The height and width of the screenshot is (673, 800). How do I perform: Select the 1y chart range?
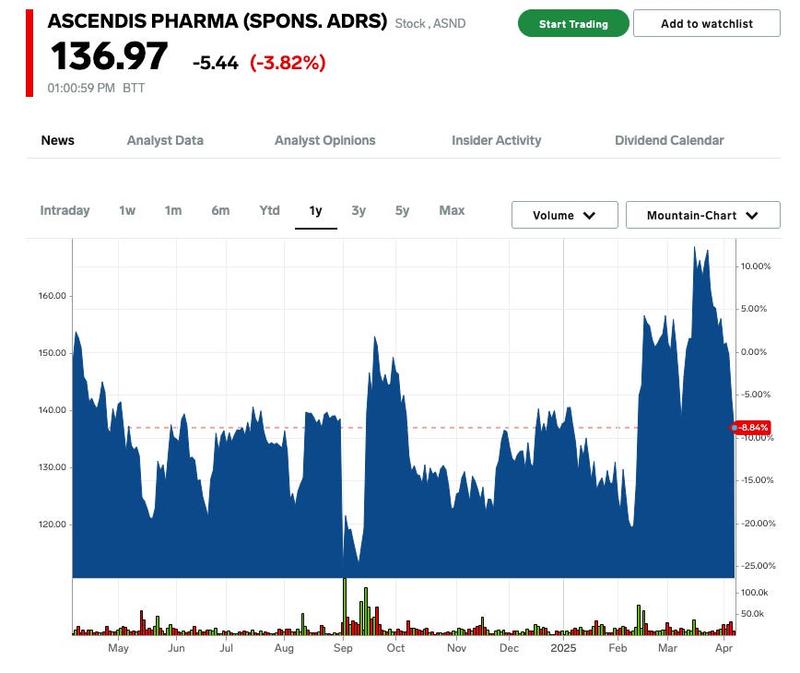tap(316, 210)
